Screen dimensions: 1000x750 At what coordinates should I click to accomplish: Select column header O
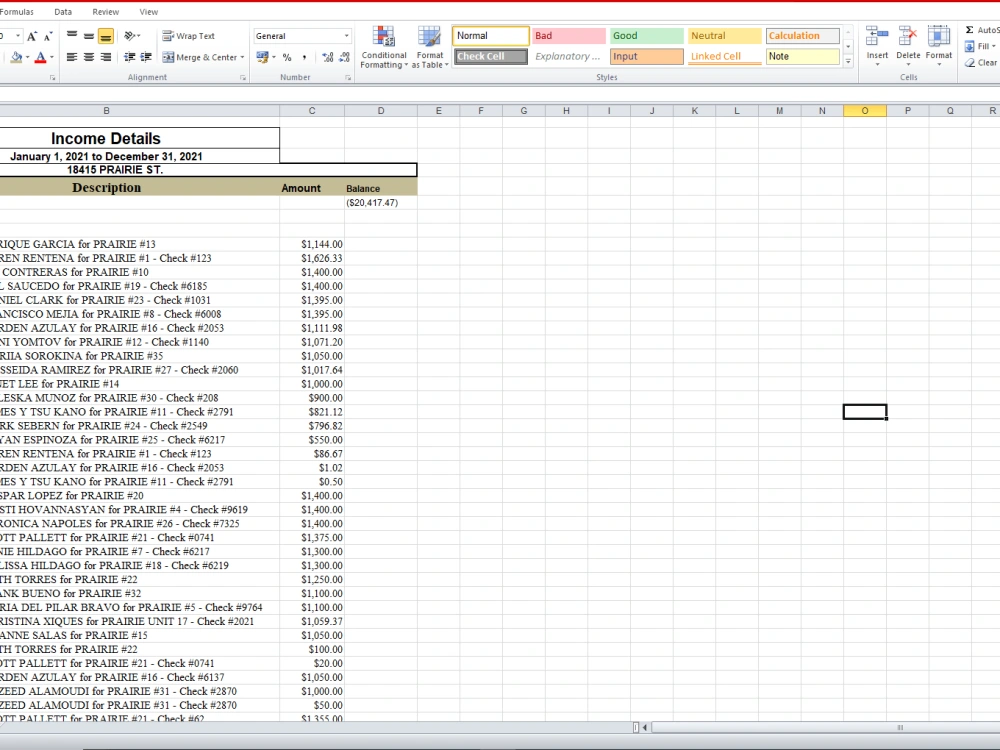point(864,110)
